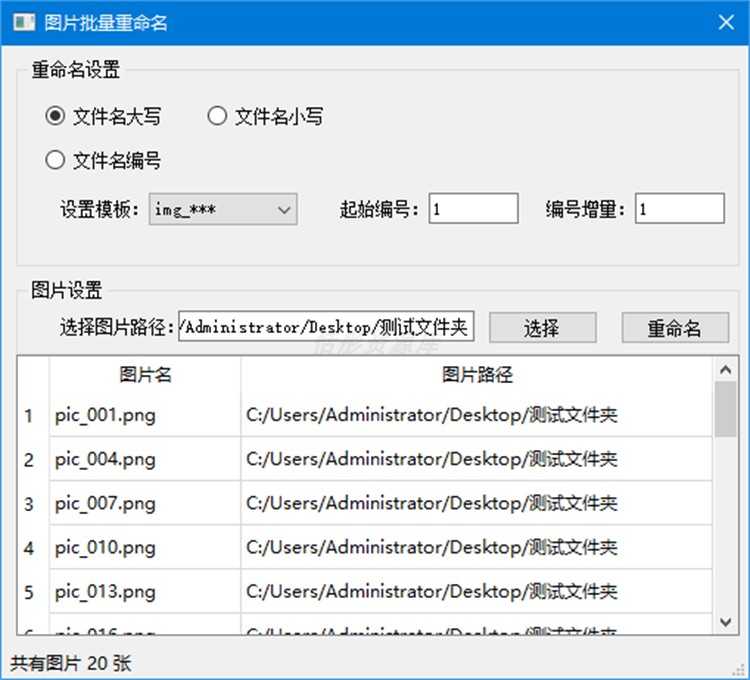
Task: Click the table vertical scrollbar thumb
Action: 725,409
